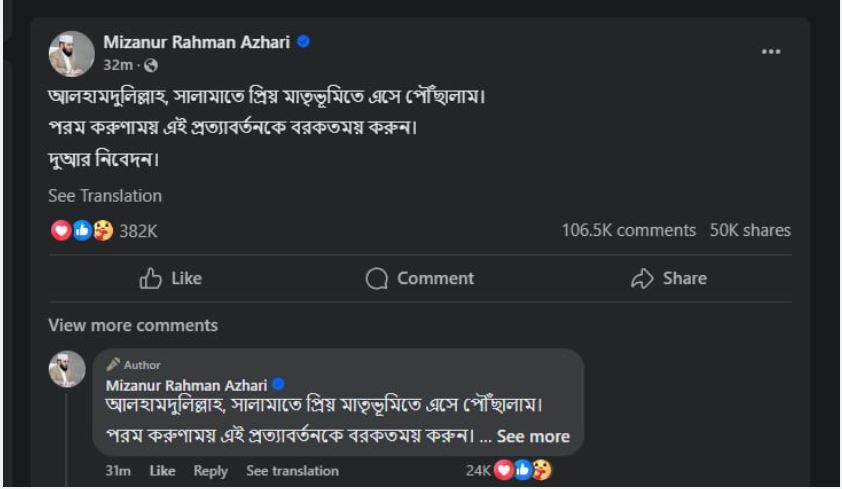842x489 pixels.
Task: Click See translation under the comment
Action: 292,470
